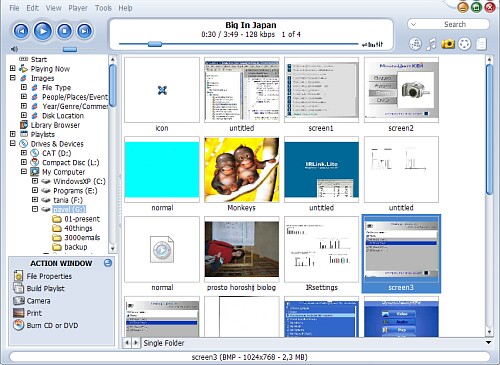Collapse the Drives & Devices node

pos(13,143)
